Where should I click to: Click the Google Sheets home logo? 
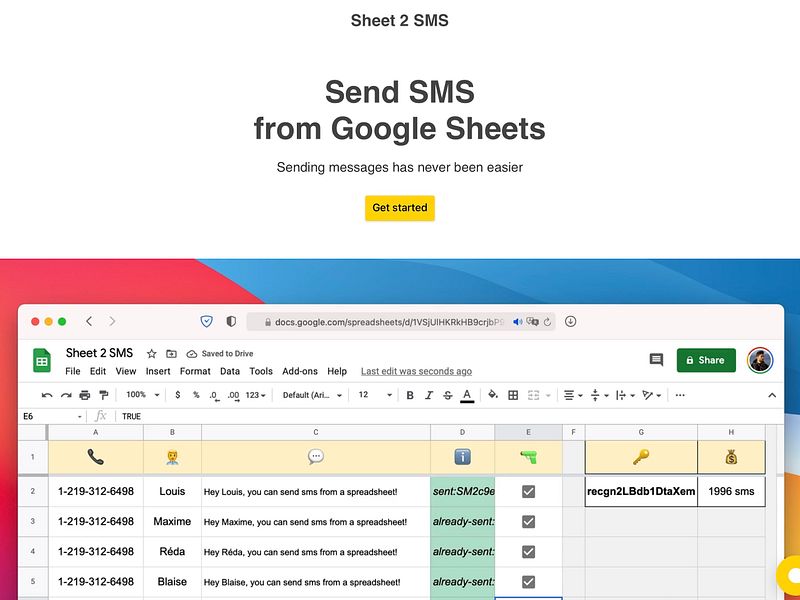pyautogui.click(x=42, y=361)
